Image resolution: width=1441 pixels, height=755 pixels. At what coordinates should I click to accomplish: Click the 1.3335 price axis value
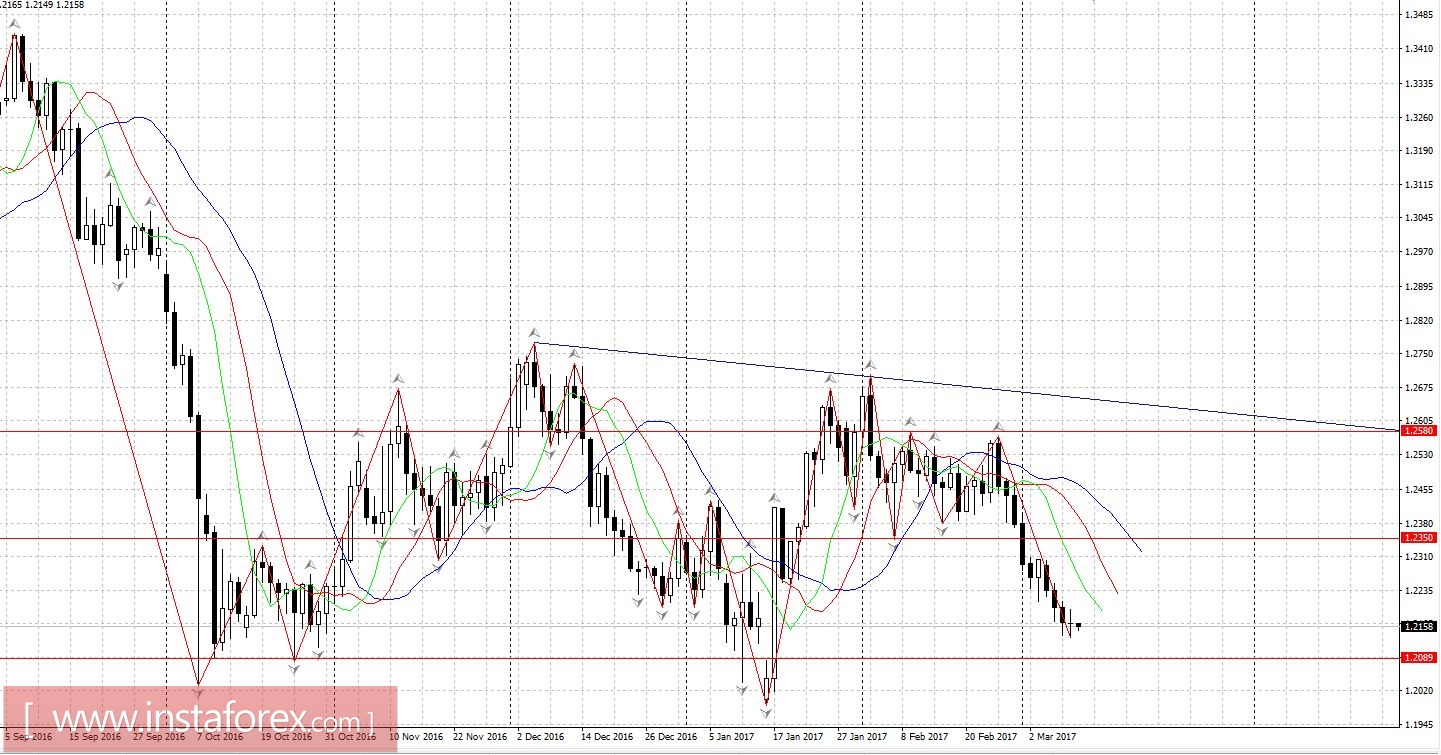point(1420,83)
